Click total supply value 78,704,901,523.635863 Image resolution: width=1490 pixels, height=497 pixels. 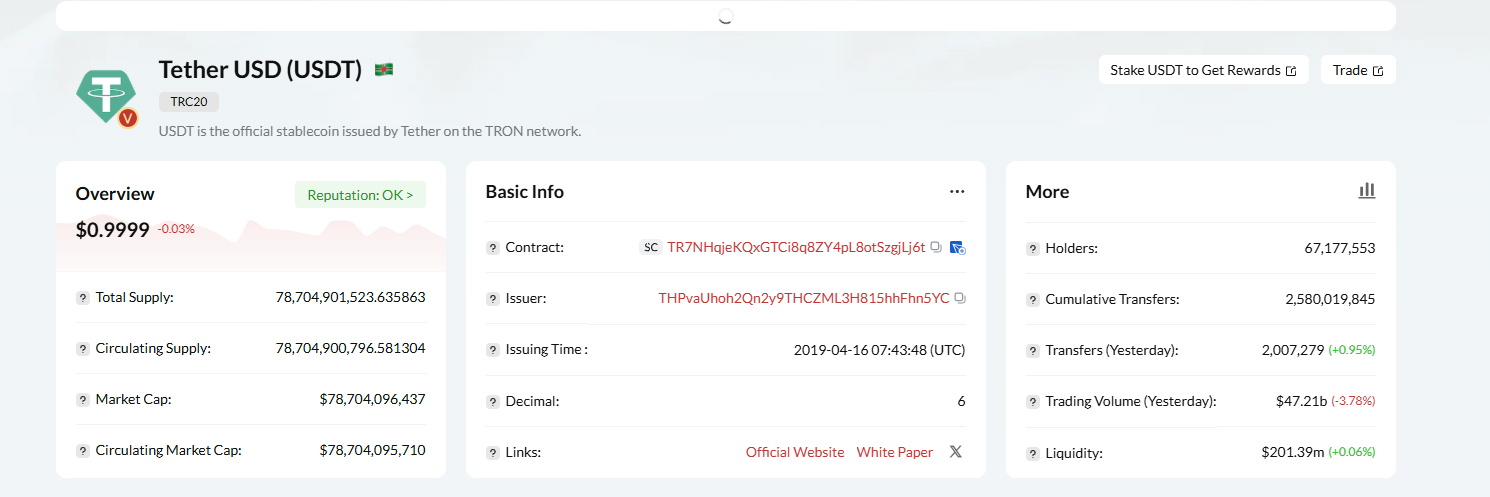[351, 297]
